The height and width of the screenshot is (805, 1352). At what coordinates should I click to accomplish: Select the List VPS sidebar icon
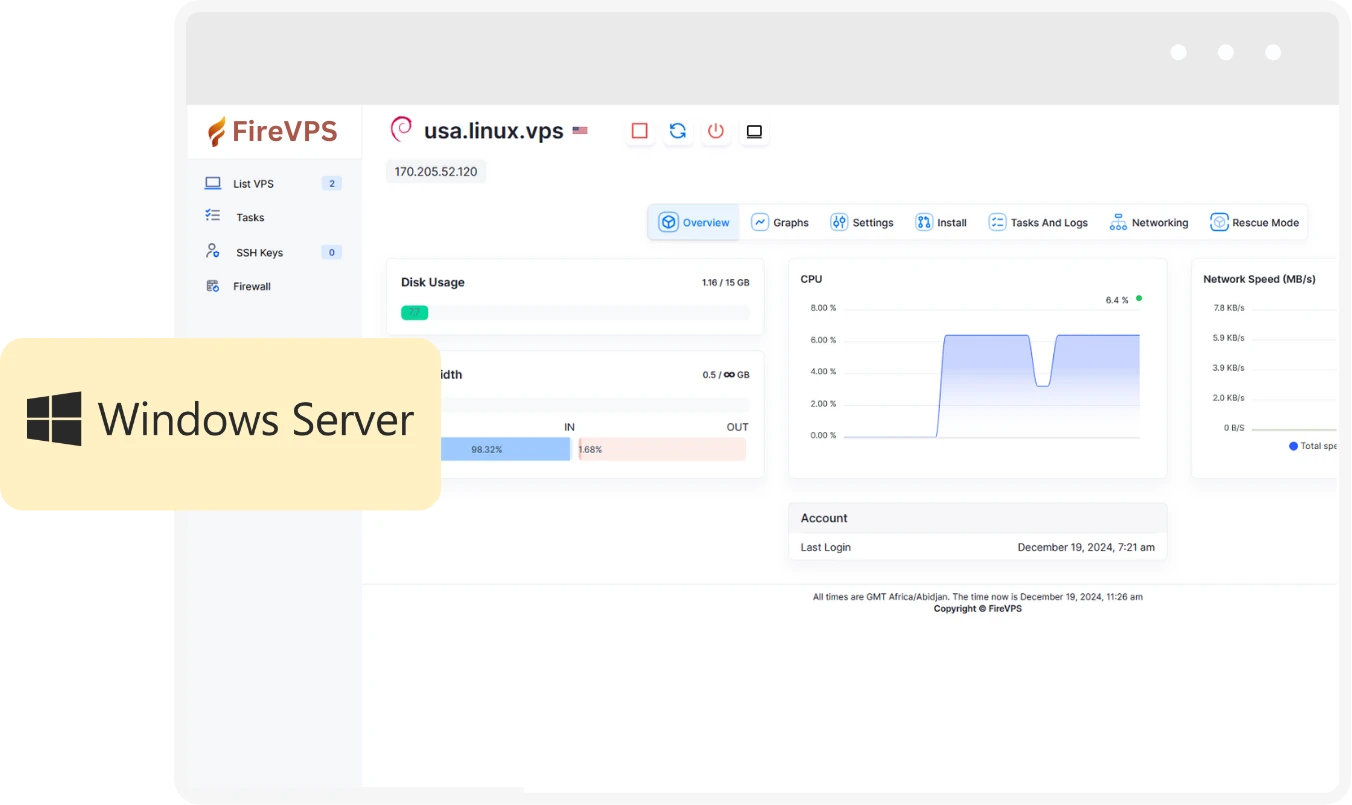pyautogui.click(x=212, y=182)
